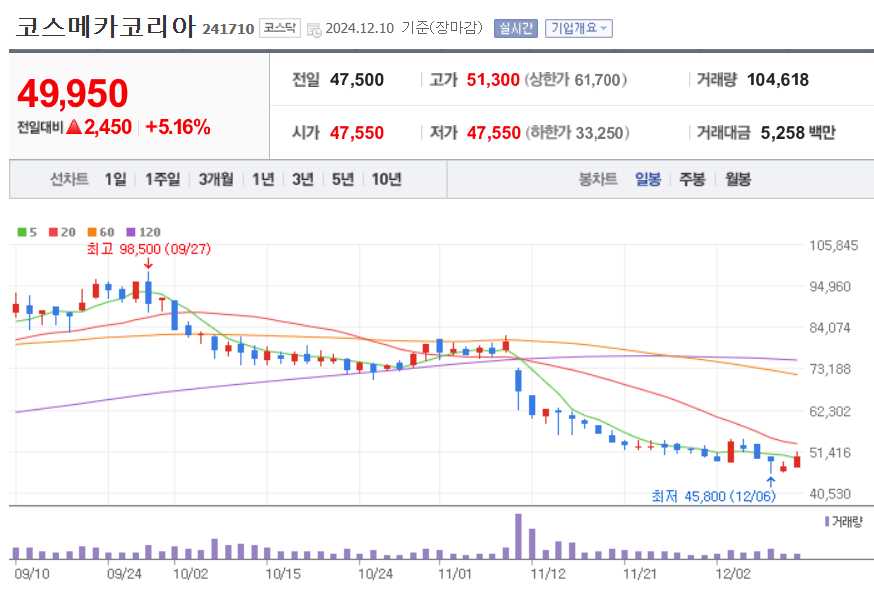Select the 1주일 line chart tab
Viewport: 874px width, 597px height.
coord(162,179)
